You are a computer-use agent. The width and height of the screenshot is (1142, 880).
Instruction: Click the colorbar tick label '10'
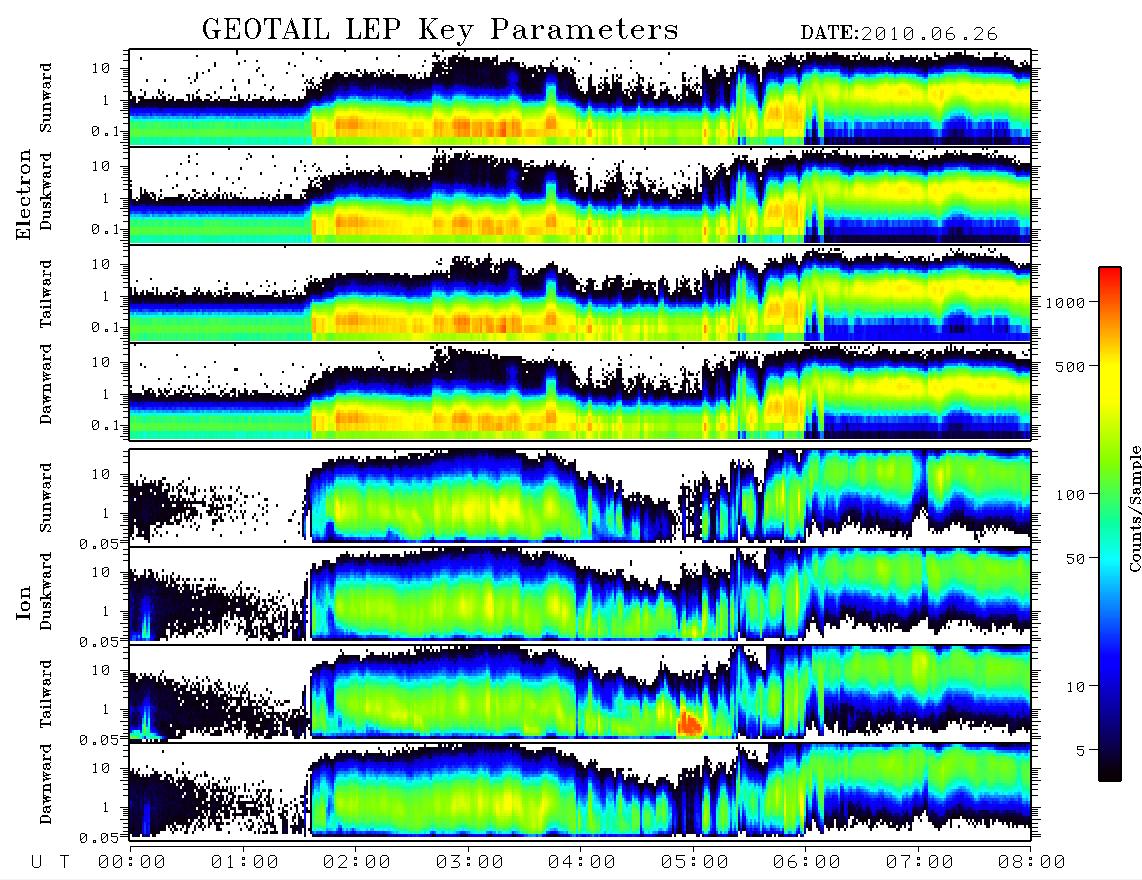(x=1075, y=686)
